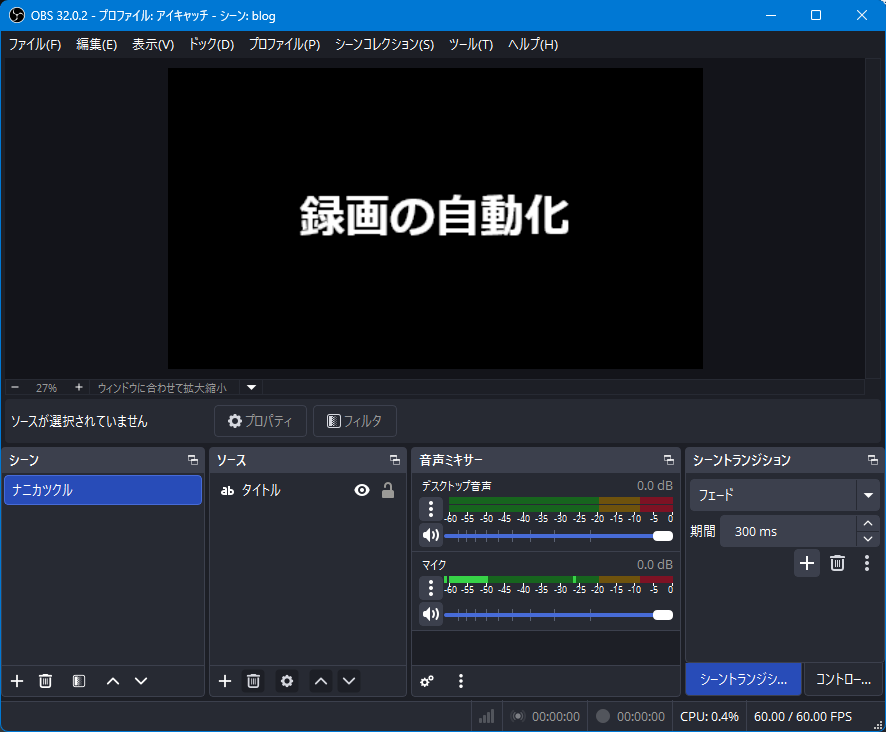Remove the transition with trash icon
This screenshot has width=886, height=732.
coord(837,563)
